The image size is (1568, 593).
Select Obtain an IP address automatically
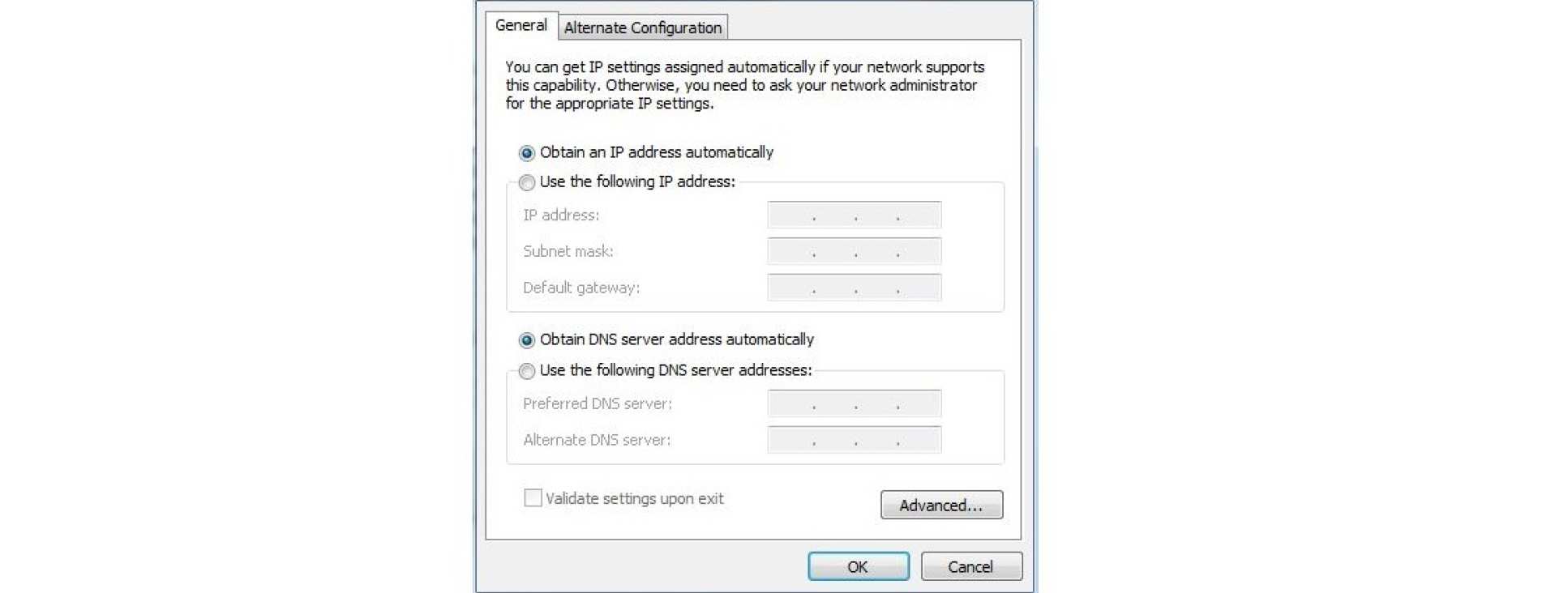point(528,152)
